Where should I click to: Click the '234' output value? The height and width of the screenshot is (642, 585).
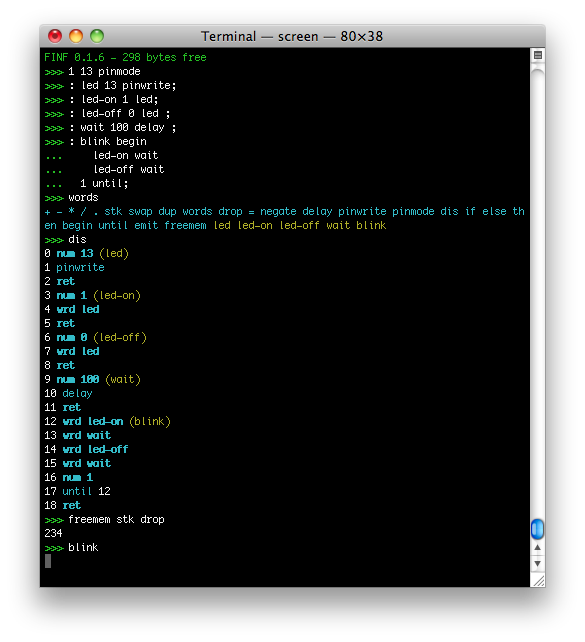(x=53, y=533)
